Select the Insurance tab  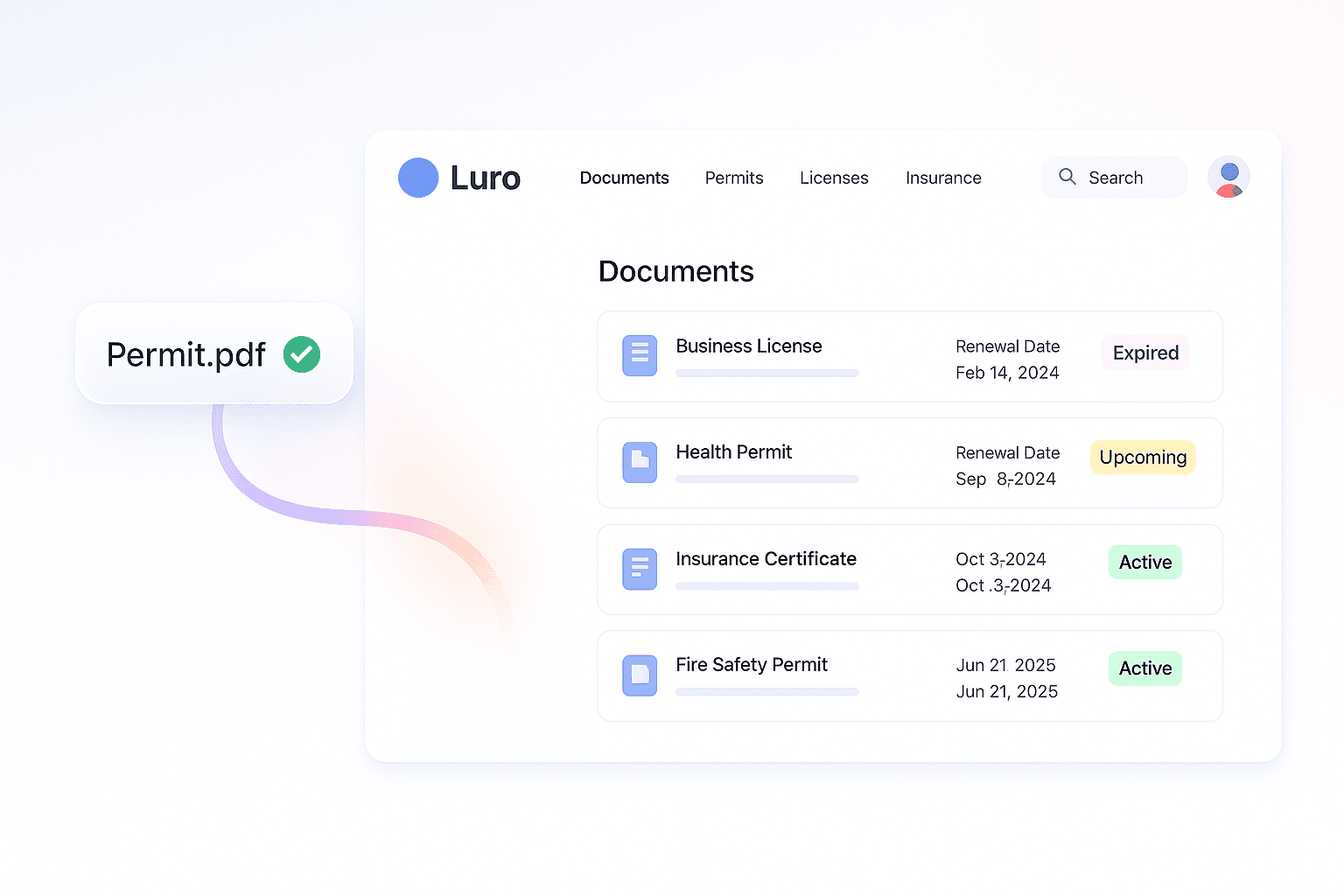tap(943, 178)
